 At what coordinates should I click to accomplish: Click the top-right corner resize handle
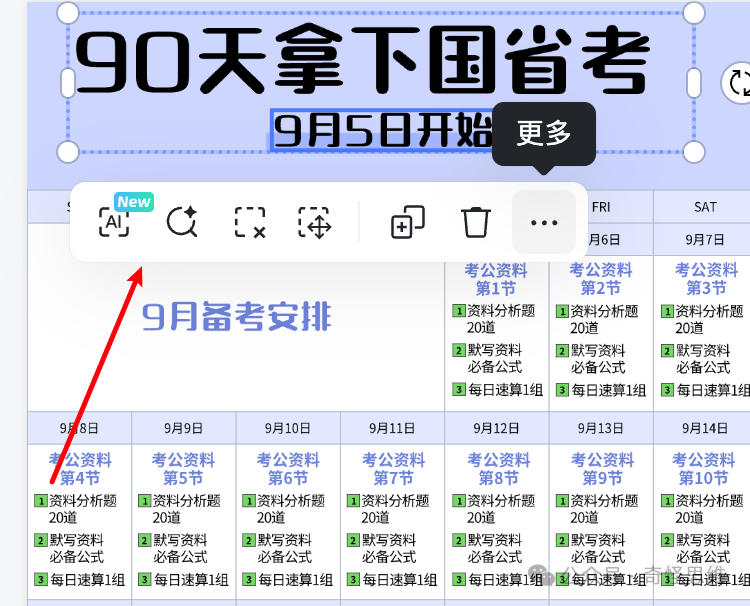[x=694, y=13]
